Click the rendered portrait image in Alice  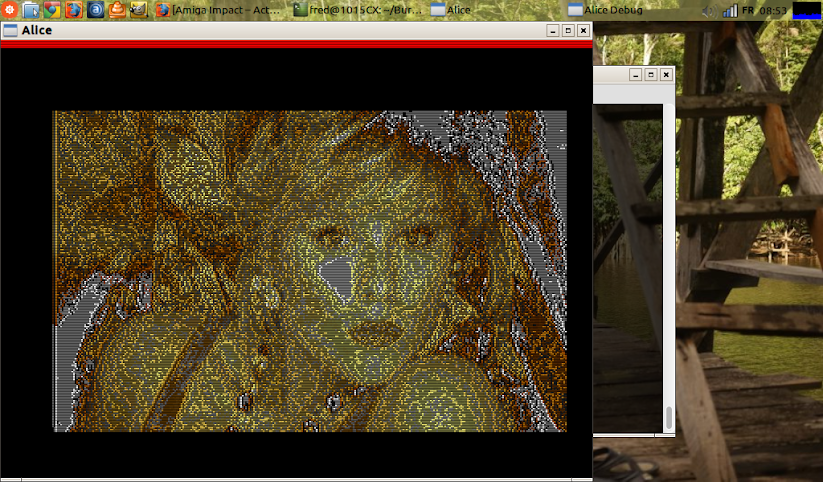click(310, 271)
